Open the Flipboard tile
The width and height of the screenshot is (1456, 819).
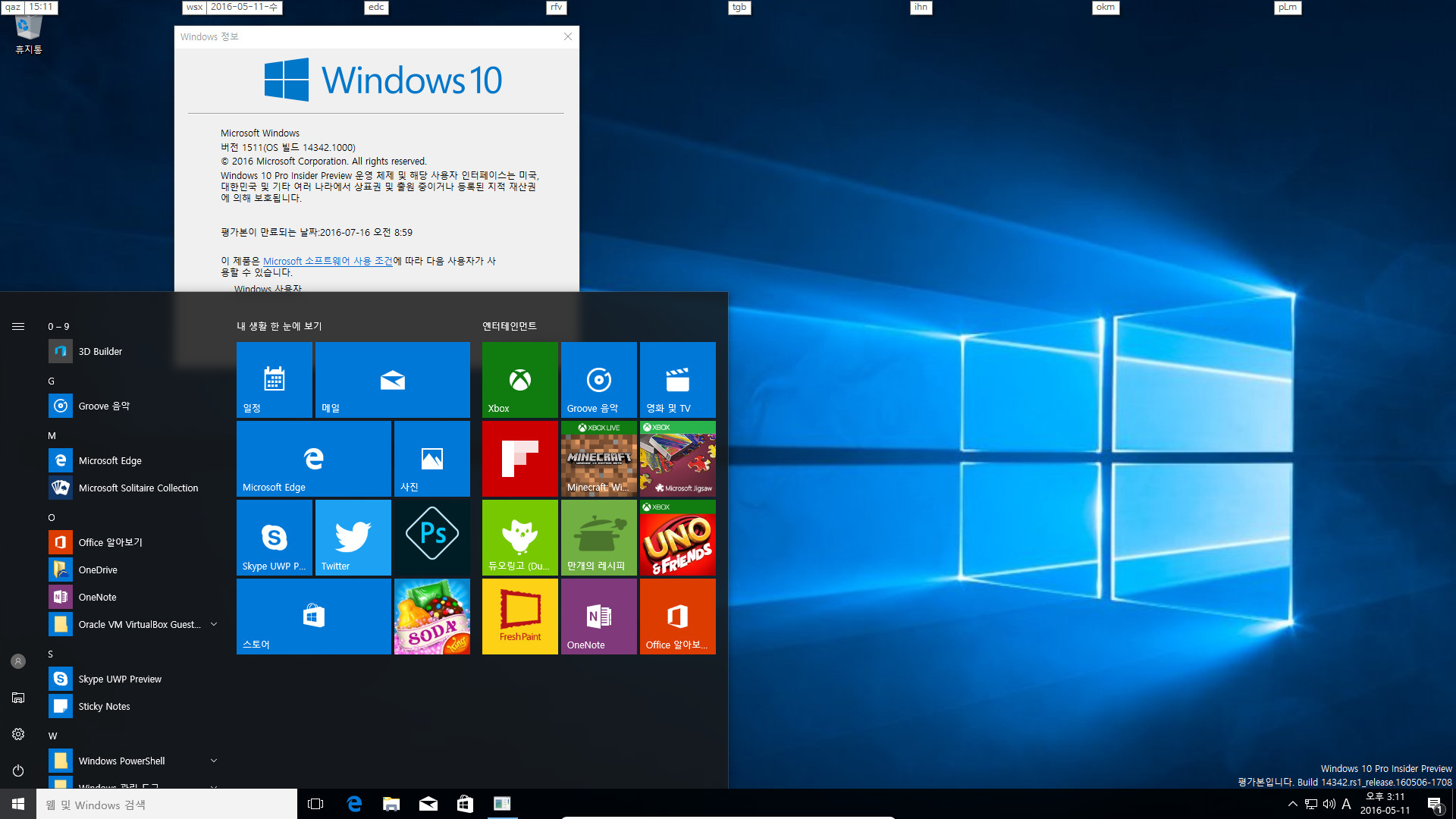[x=520, y=459]
